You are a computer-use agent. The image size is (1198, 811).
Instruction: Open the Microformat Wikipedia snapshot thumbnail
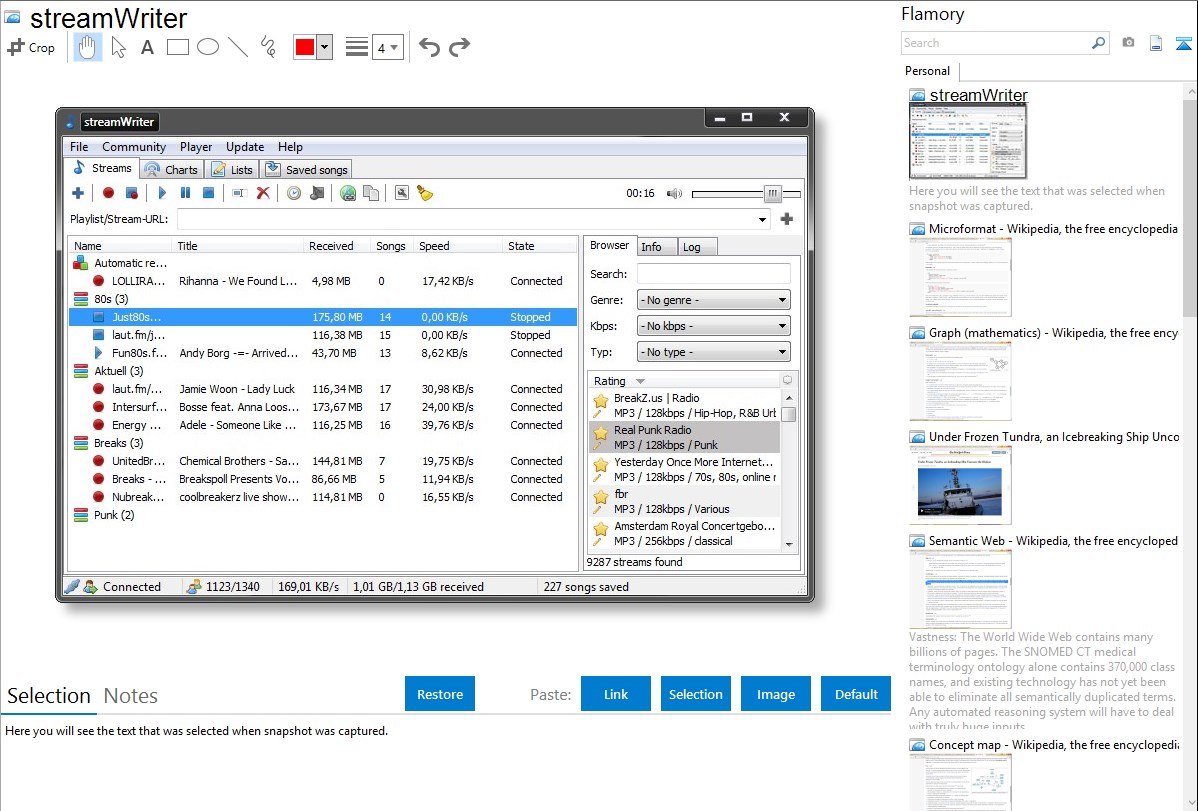coord(960,277)
